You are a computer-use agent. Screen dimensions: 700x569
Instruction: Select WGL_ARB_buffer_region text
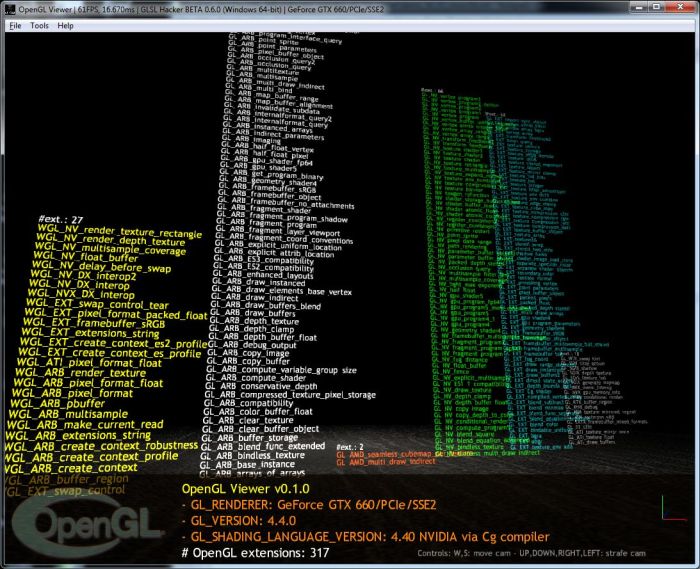67,479
